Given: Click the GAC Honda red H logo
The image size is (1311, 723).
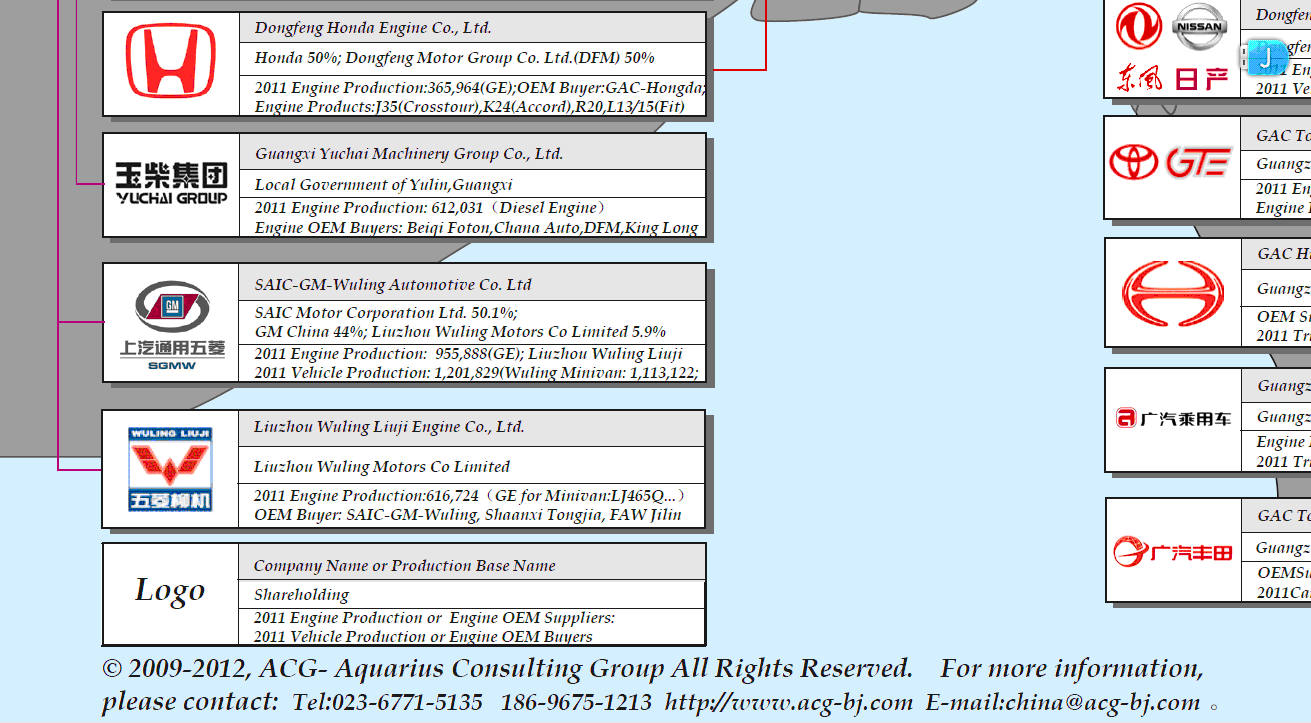Looking at the screenshot, I should pos(1173,293).
